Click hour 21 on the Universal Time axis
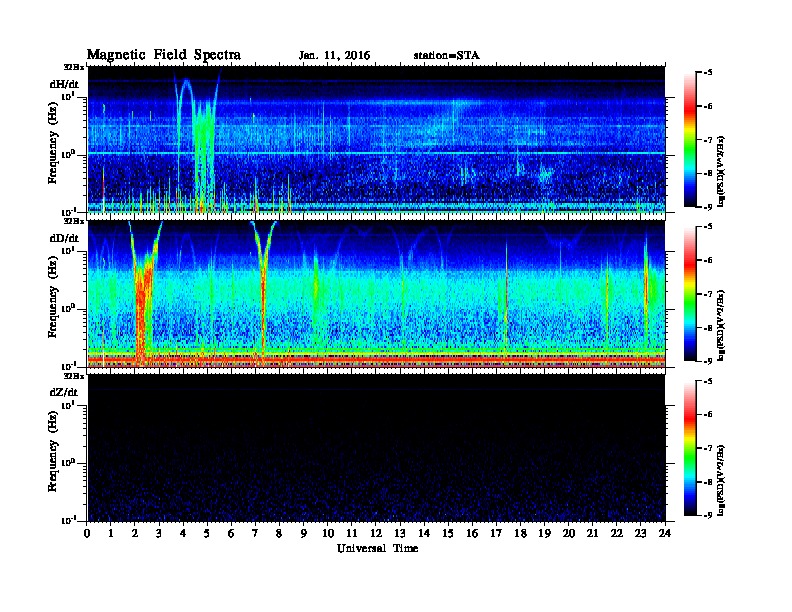Screen dimensions: 792x612 click(592, 533)
